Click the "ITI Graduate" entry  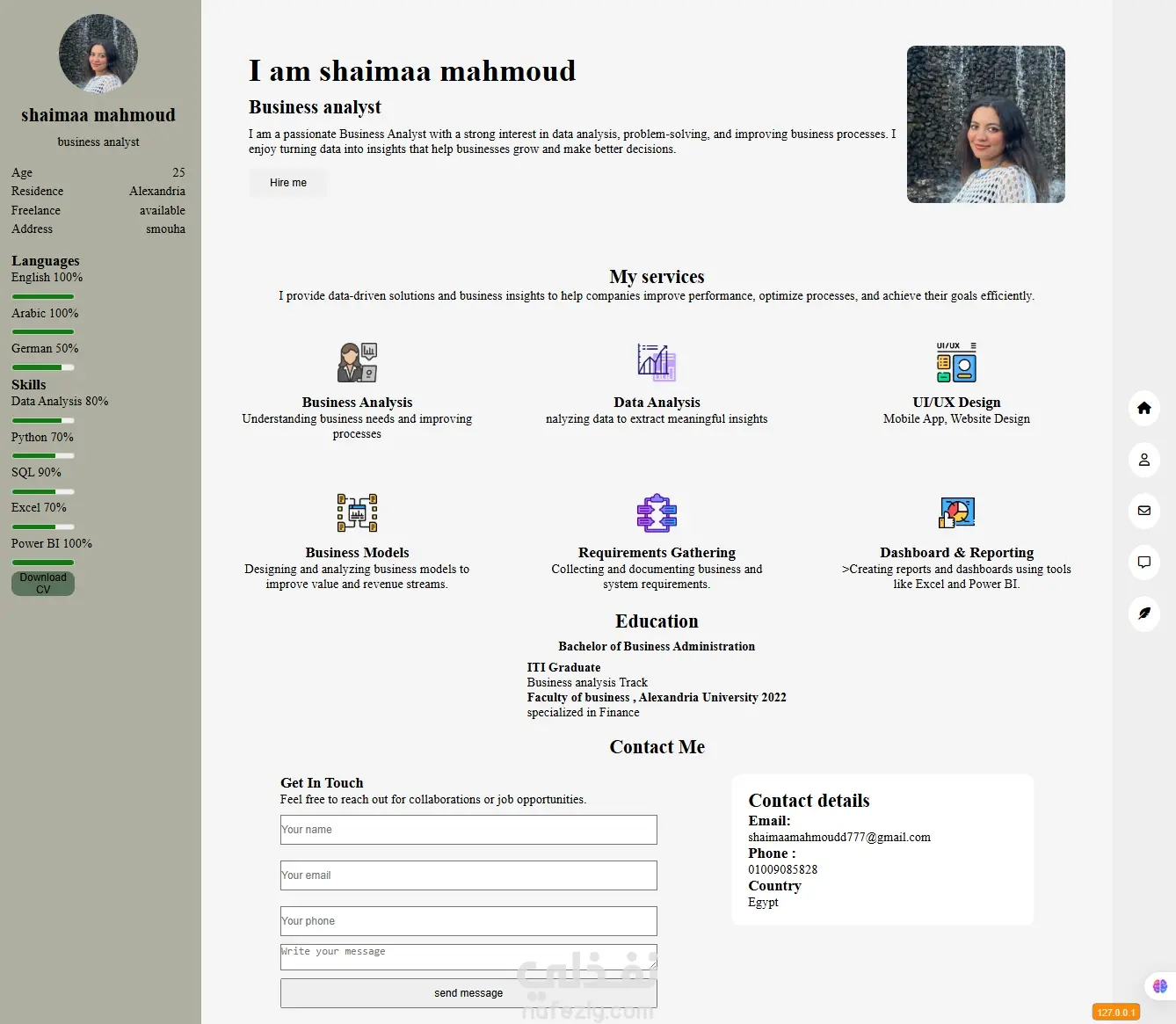coord(563,668)
